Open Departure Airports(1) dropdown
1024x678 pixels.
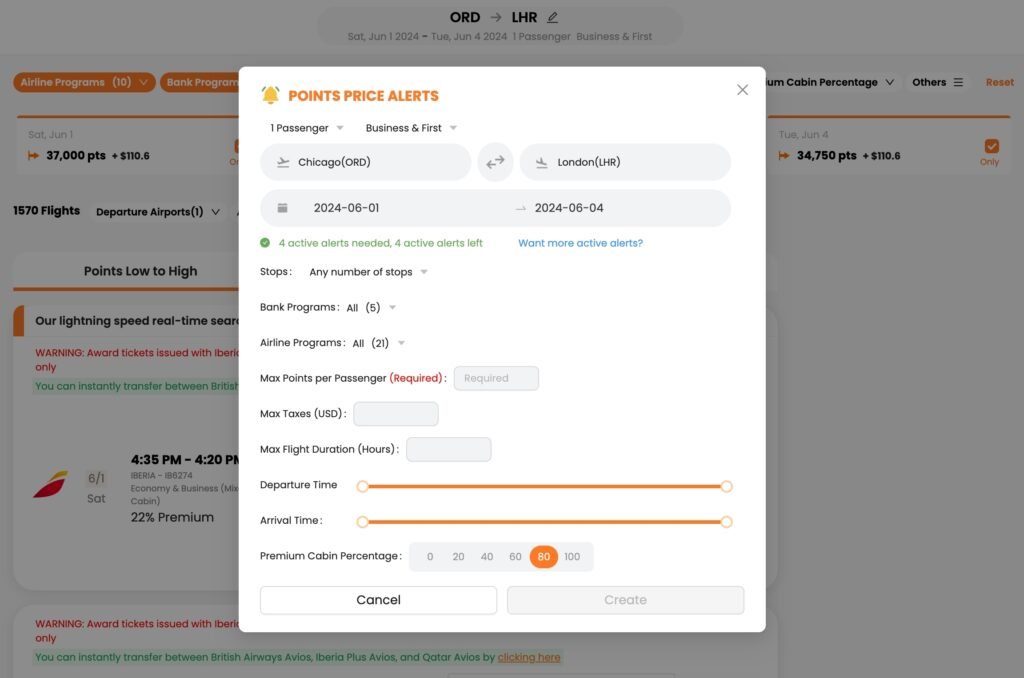point(157,212)
